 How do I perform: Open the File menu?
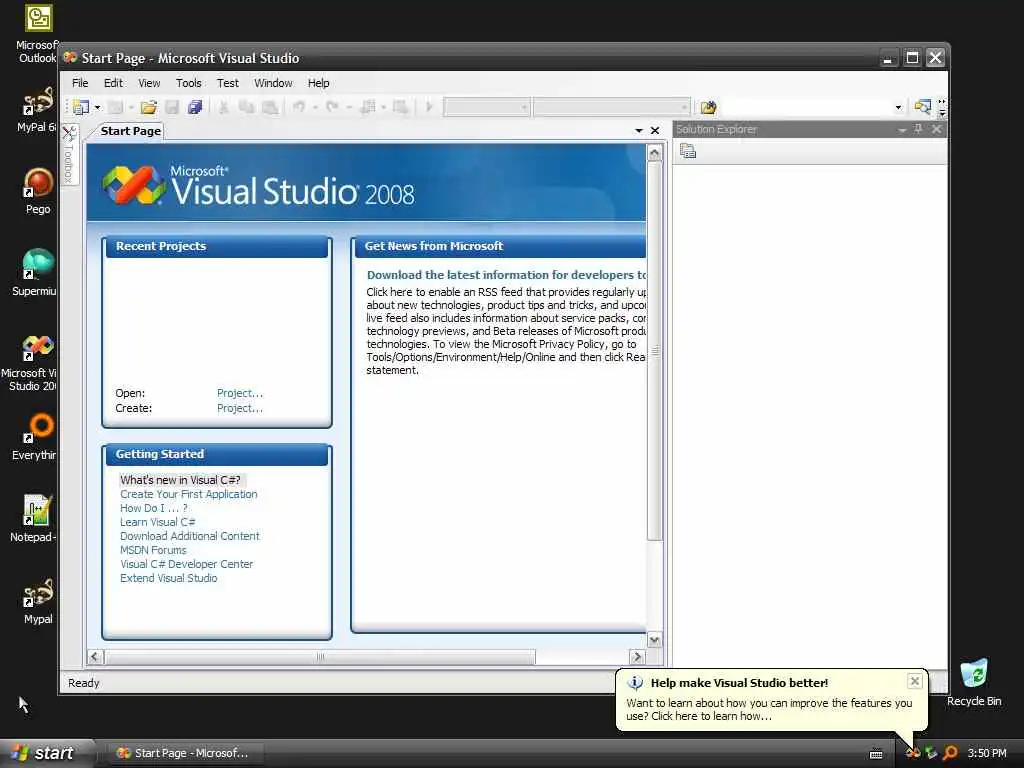click(80, 83)
